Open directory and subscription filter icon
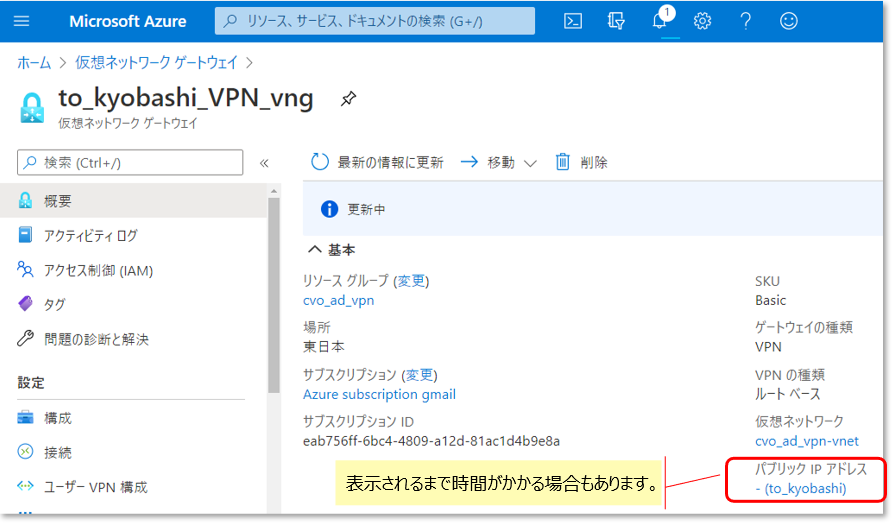 (x=616, y=21)
